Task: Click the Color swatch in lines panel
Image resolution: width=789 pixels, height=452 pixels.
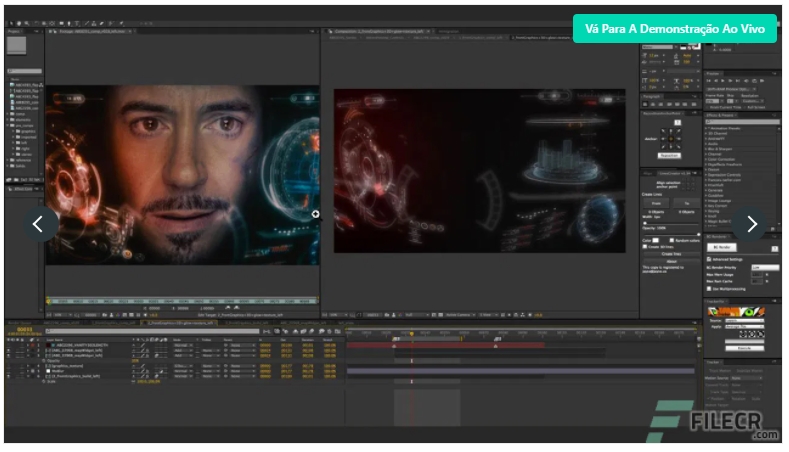Action: click(x=655, y=240)
